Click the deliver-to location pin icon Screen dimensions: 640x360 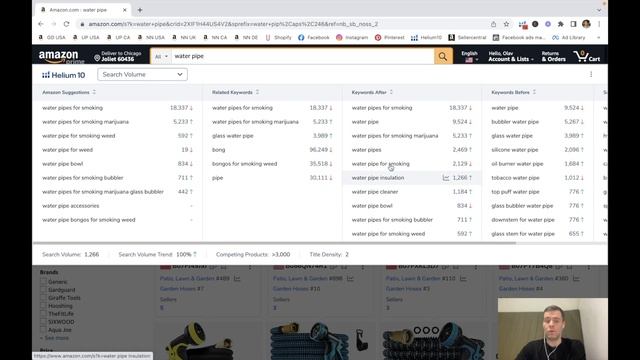[97, 58]
